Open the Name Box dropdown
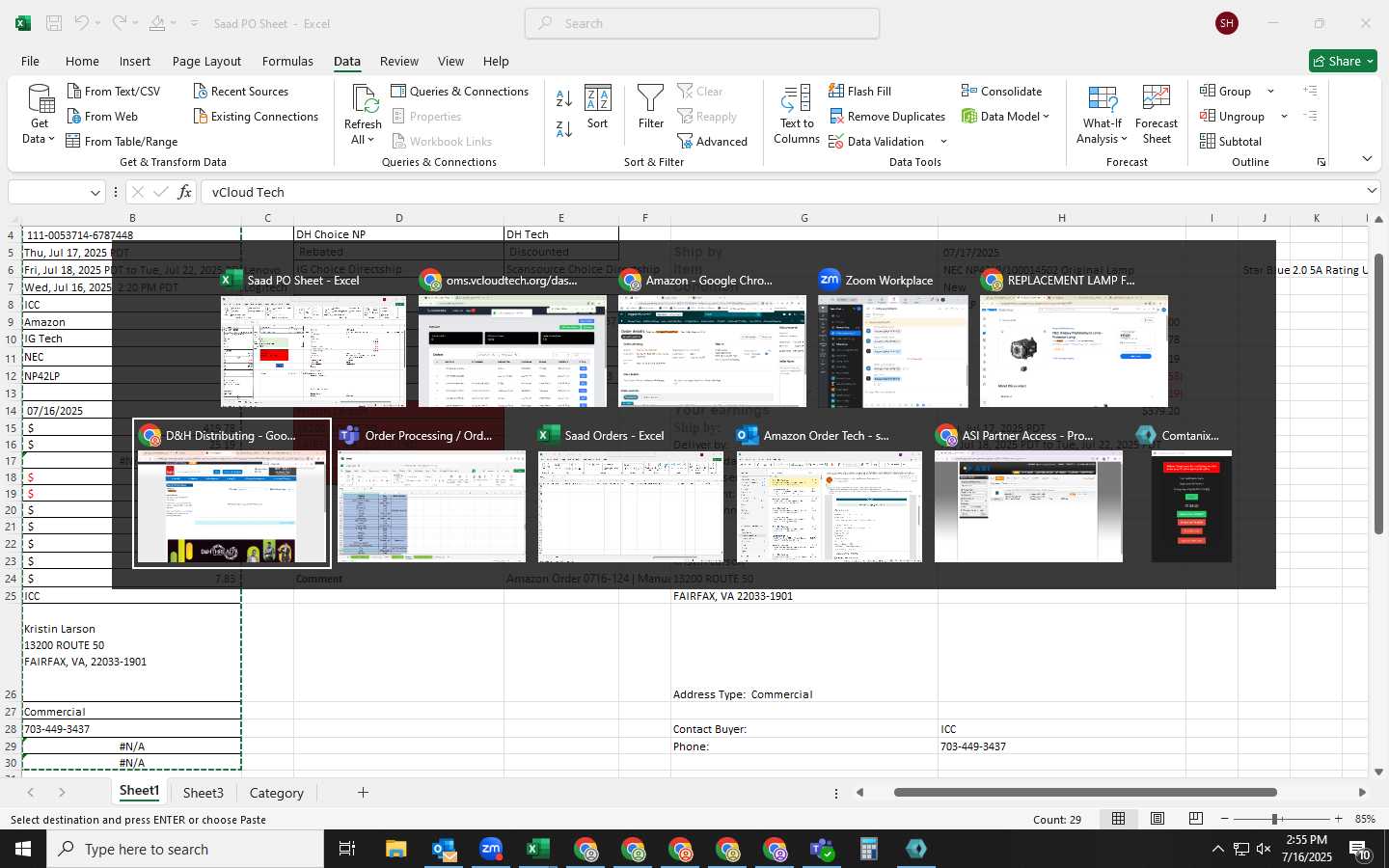The height and width of the screenshot is (868, 1389). [95, 192]
